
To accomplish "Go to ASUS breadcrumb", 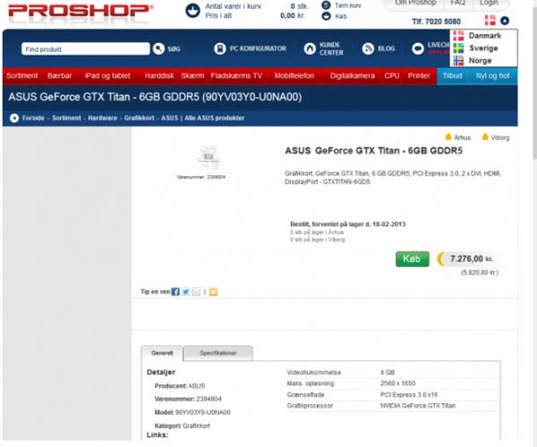I will click(170, 118).
